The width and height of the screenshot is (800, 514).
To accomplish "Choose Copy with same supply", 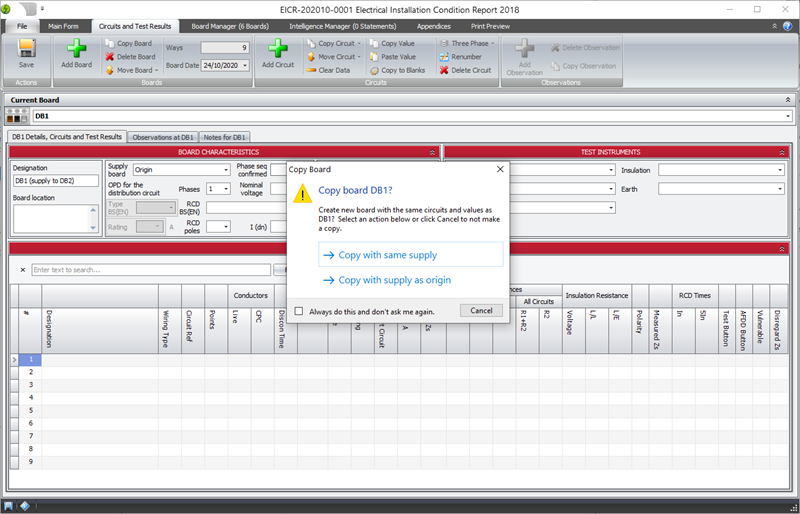I will pos(411,255).
